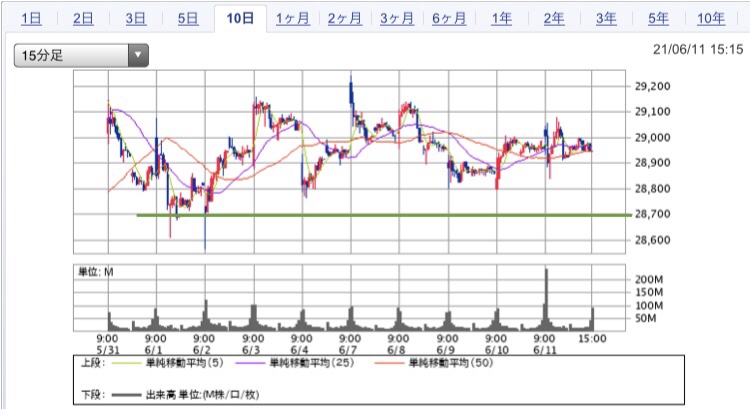Screen dimensions: 750x409
Task: Switch to the 1日 period tab
Action: [31, 19]
